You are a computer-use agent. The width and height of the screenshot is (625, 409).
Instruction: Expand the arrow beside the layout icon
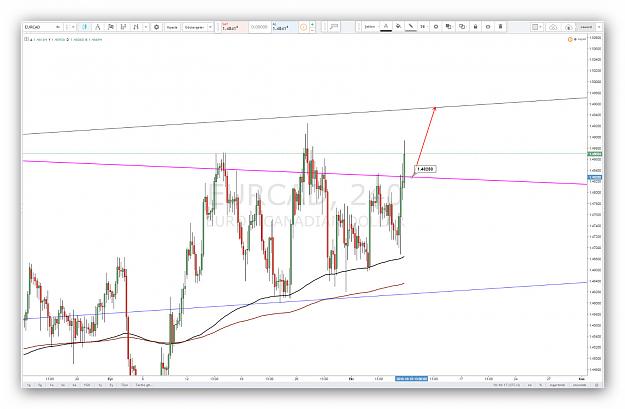tap(541, 27)
